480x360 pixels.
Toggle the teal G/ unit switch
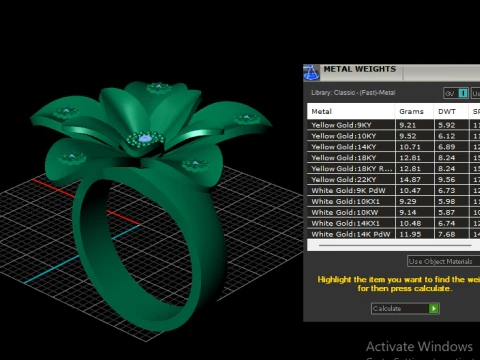pos(456,93)
